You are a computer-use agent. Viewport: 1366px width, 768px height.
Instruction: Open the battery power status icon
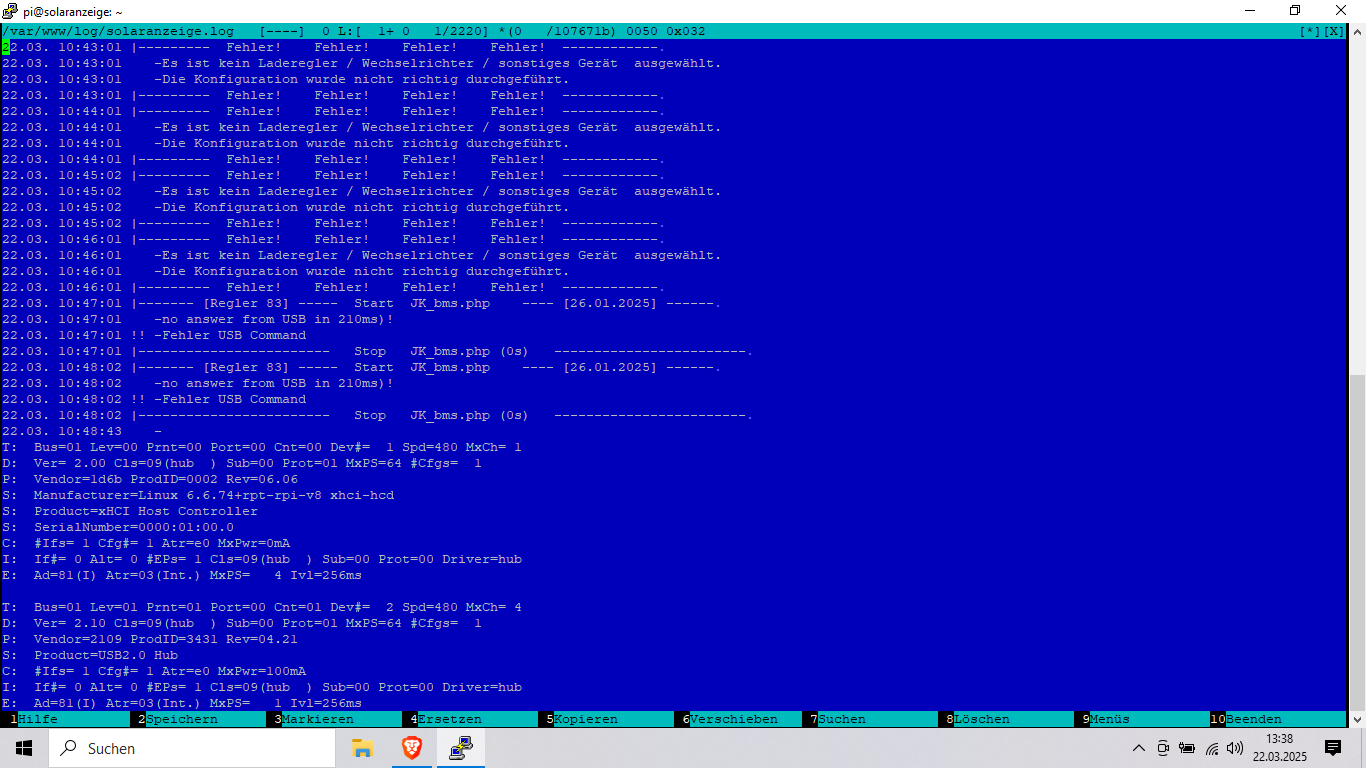1187,748
